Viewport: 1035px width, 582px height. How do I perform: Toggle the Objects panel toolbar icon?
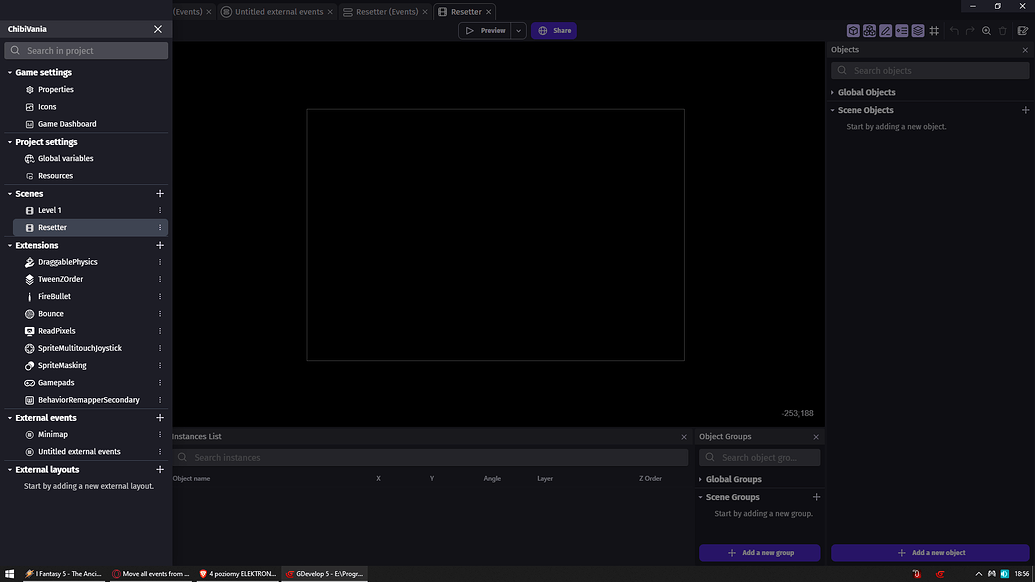click(853, 30)
